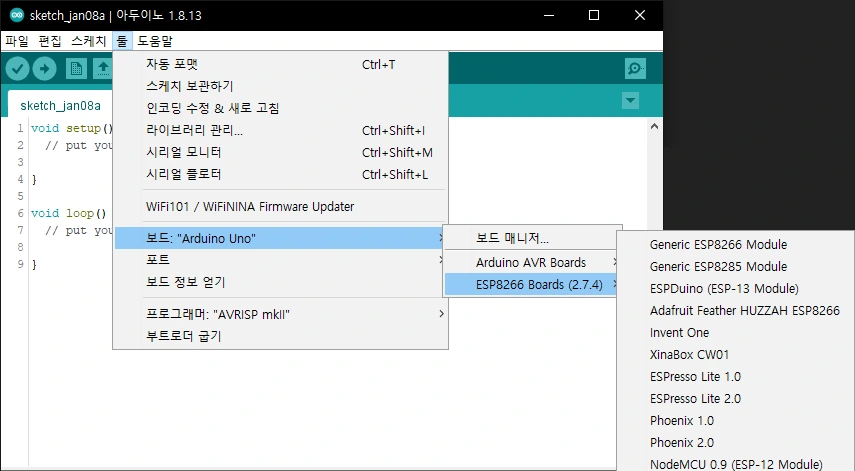Viewport: 855px width, 471px height.
Task: Choose XinaBox CW01 board
Action: 736,354
